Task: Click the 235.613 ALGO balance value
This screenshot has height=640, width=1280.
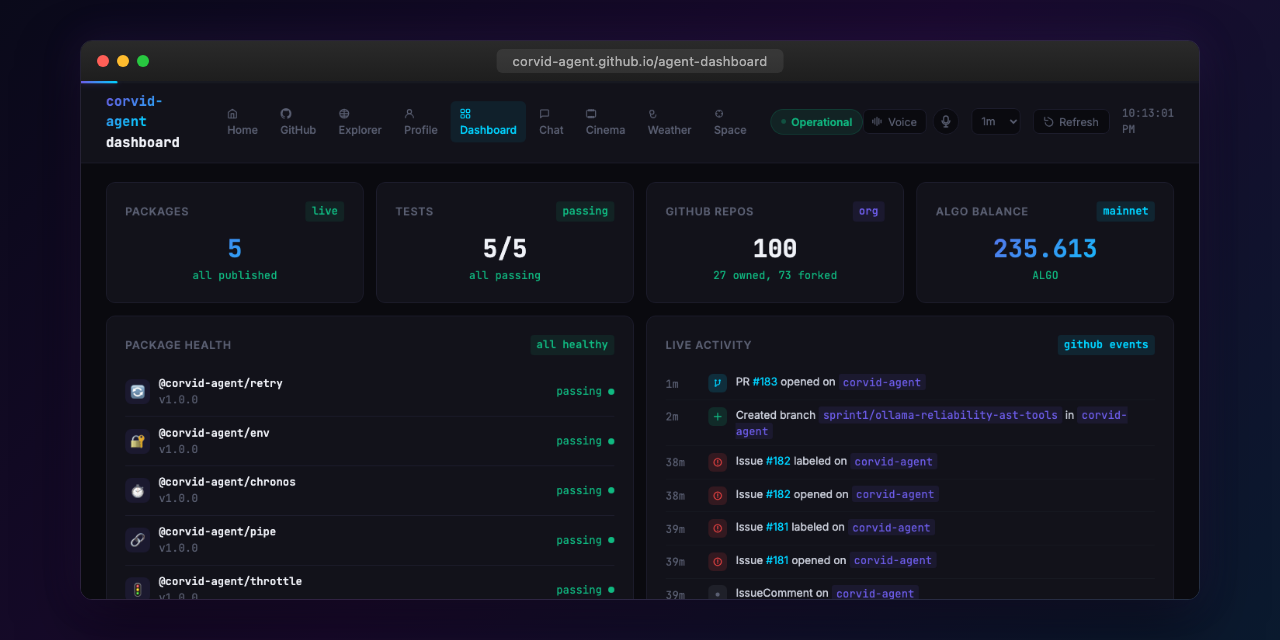Action: 1045,248
